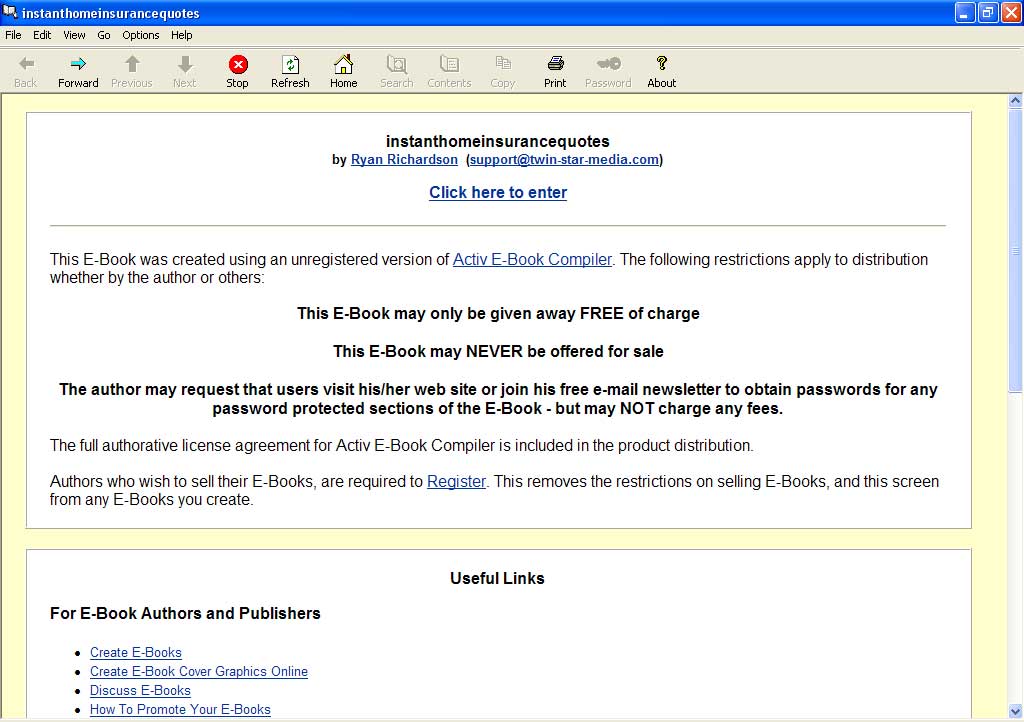Click the 'Click here to enter' link
Viewport: 1024px width, 722px height.
coord(498,193)
